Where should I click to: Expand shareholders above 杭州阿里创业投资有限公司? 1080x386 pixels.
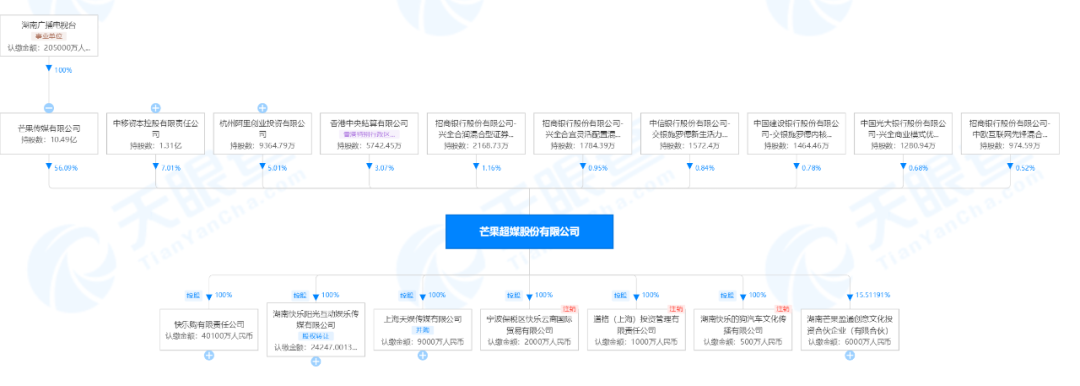pos(262,108)
